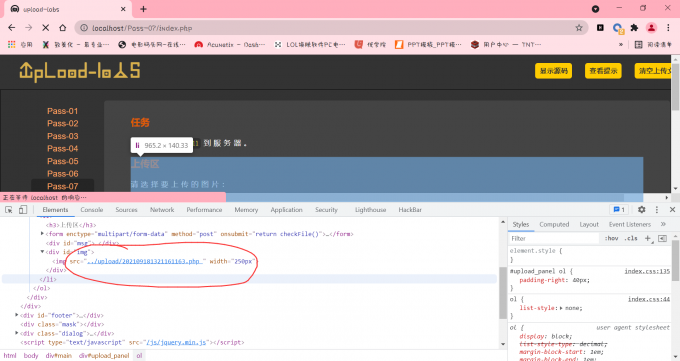This screenshot has width=680, height=361.
Task: Toggle the .cls class editor
Action: pos(631,238)
